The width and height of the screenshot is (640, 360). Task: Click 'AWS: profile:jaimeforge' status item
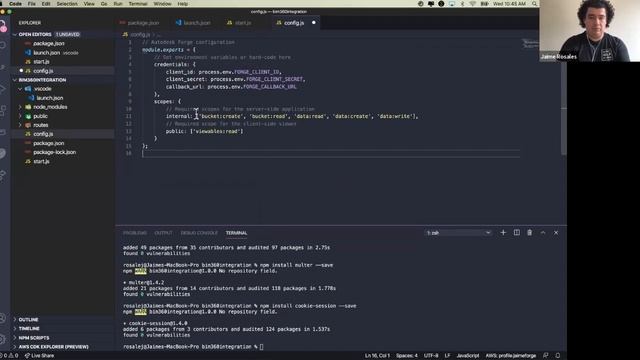click(511, 356)
